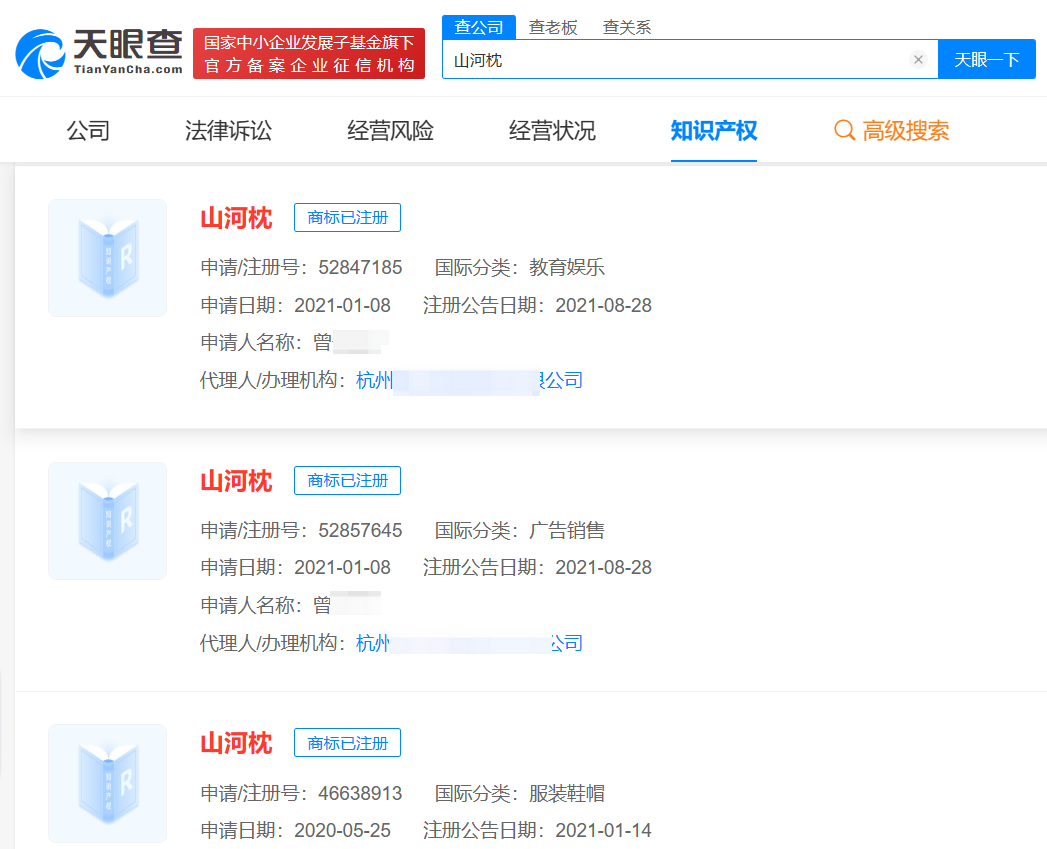Switch to the 查关系 search tab
The image size is (1047, 849).
[625, 28]
